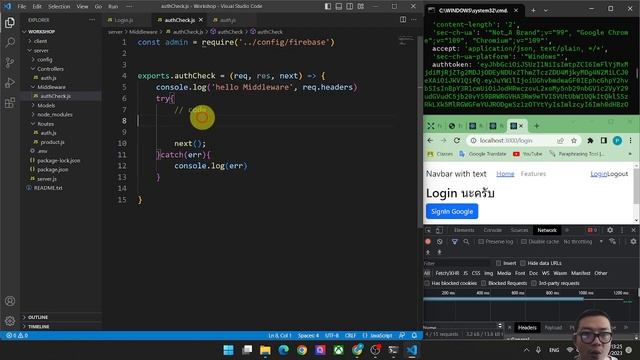Show errors and warnings in status bar
Viewport: 640px width, 360px height.
point(17,336)
